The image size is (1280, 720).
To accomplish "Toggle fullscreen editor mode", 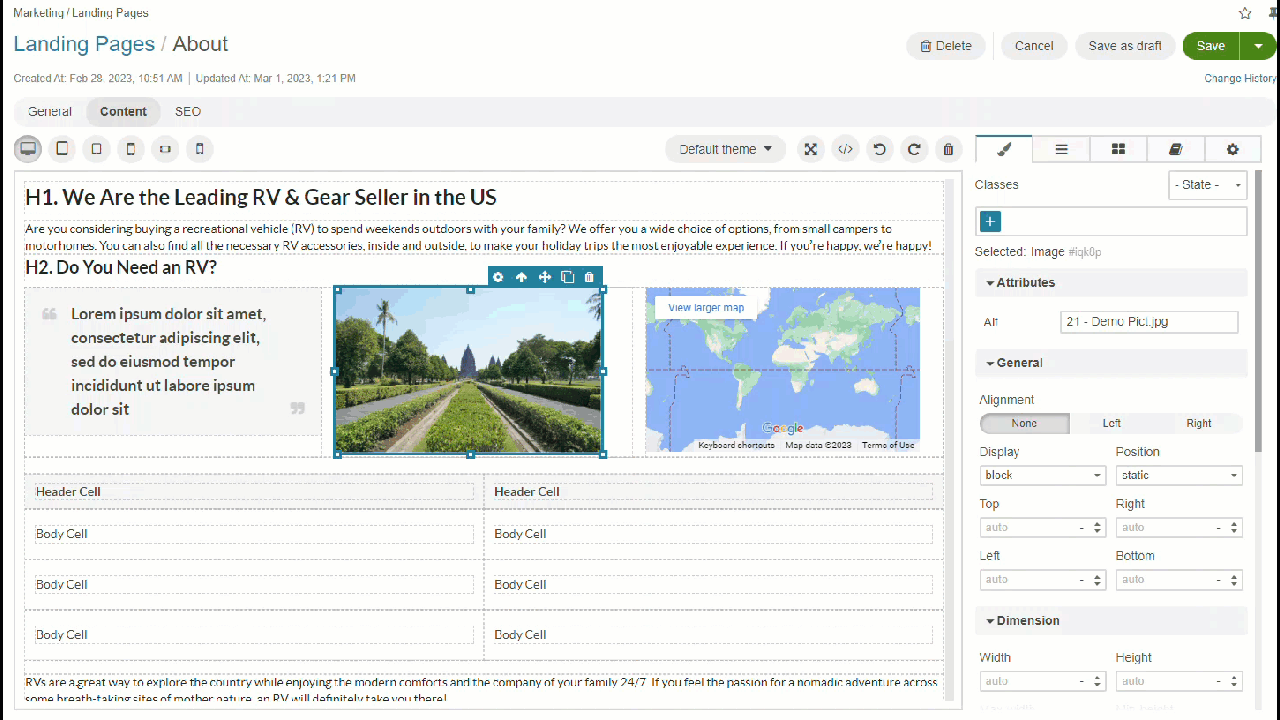I will [811, 149].
